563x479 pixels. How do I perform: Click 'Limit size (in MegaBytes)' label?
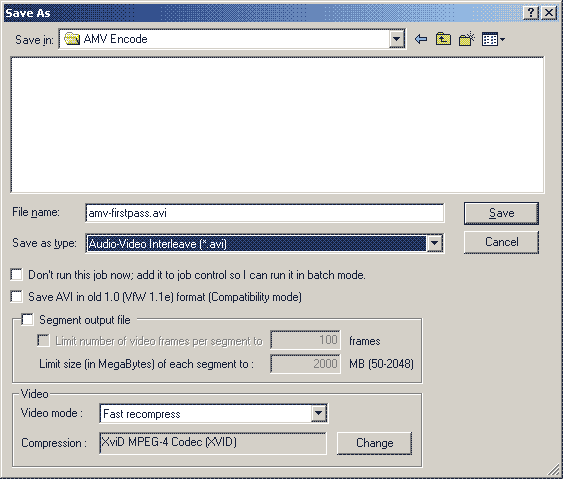click(x=146, y=364)
